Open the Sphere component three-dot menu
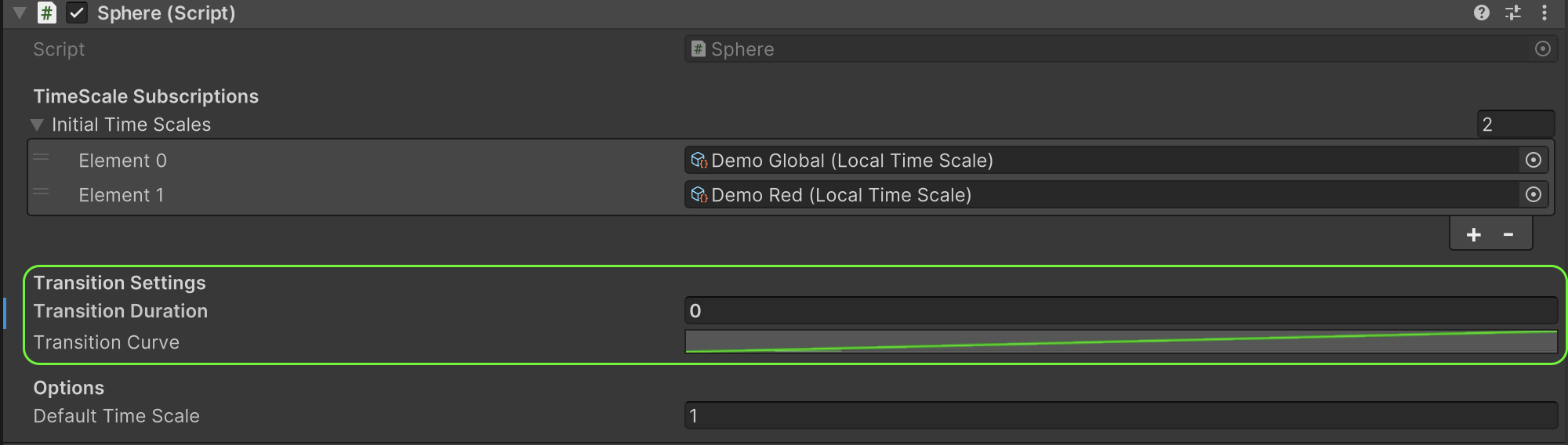 [1544, 13]
